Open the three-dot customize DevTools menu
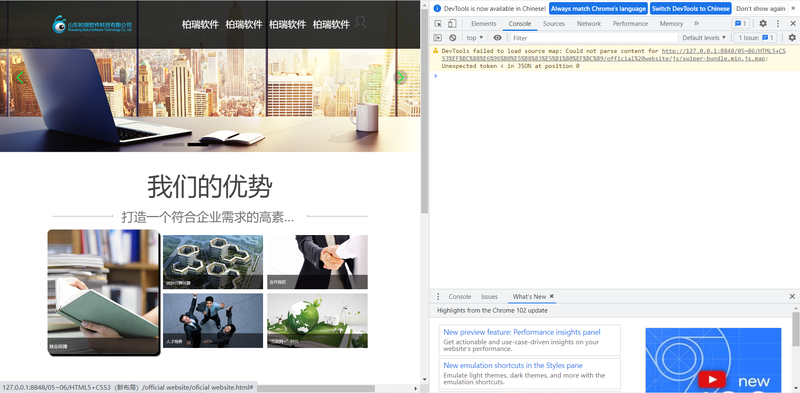 778,23
